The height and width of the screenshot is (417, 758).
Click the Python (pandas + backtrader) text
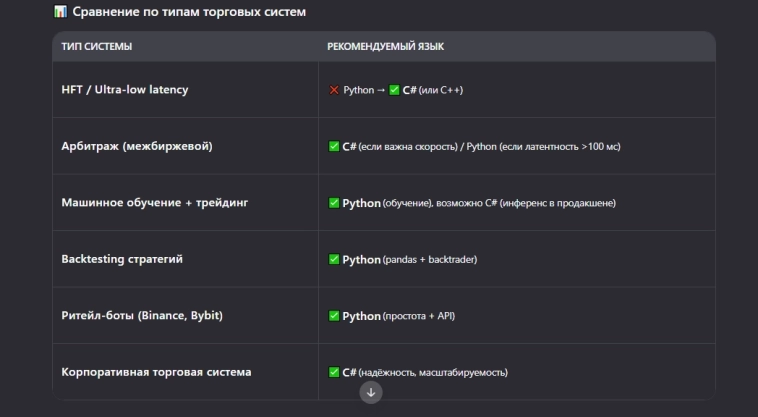click(x=410, y=260)
